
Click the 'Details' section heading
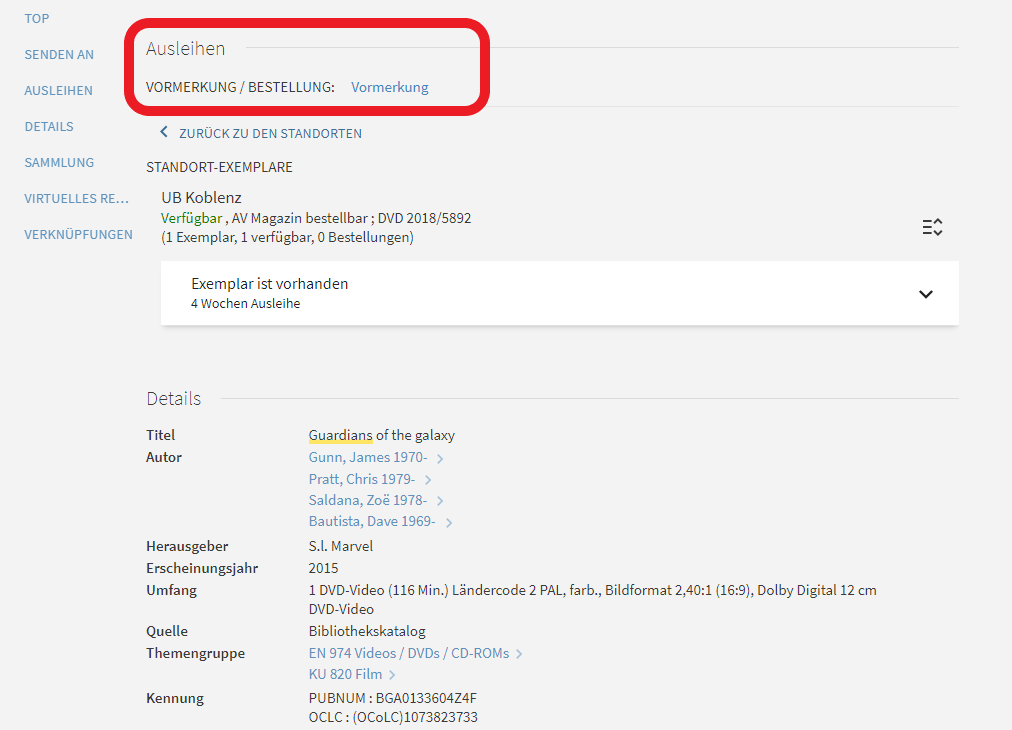(174, 399)
